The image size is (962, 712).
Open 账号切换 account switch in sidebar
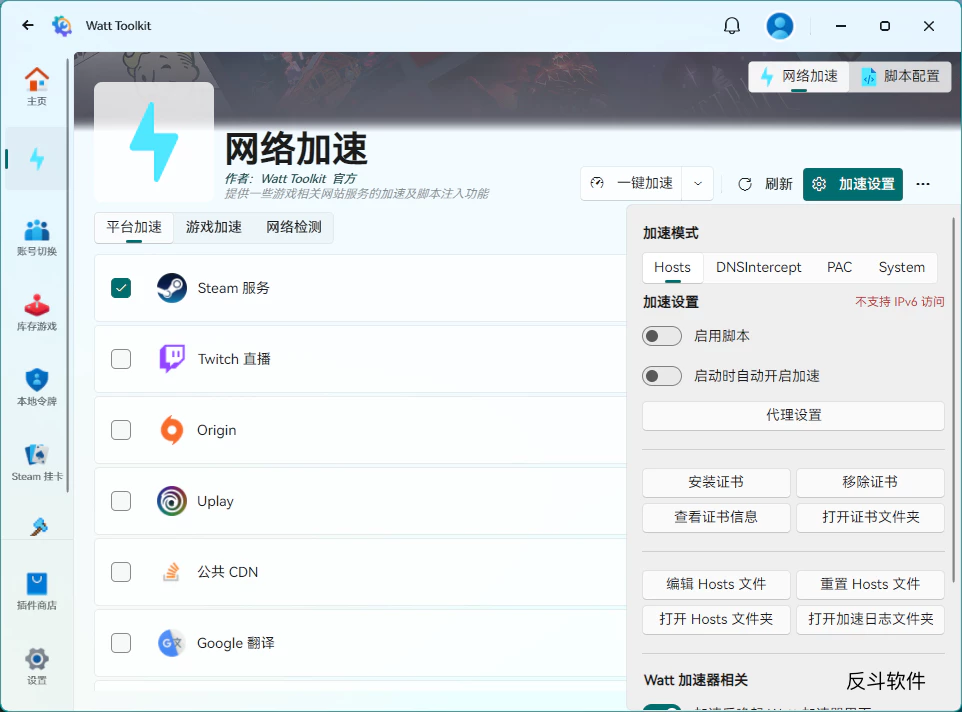[x=37, y=237]
